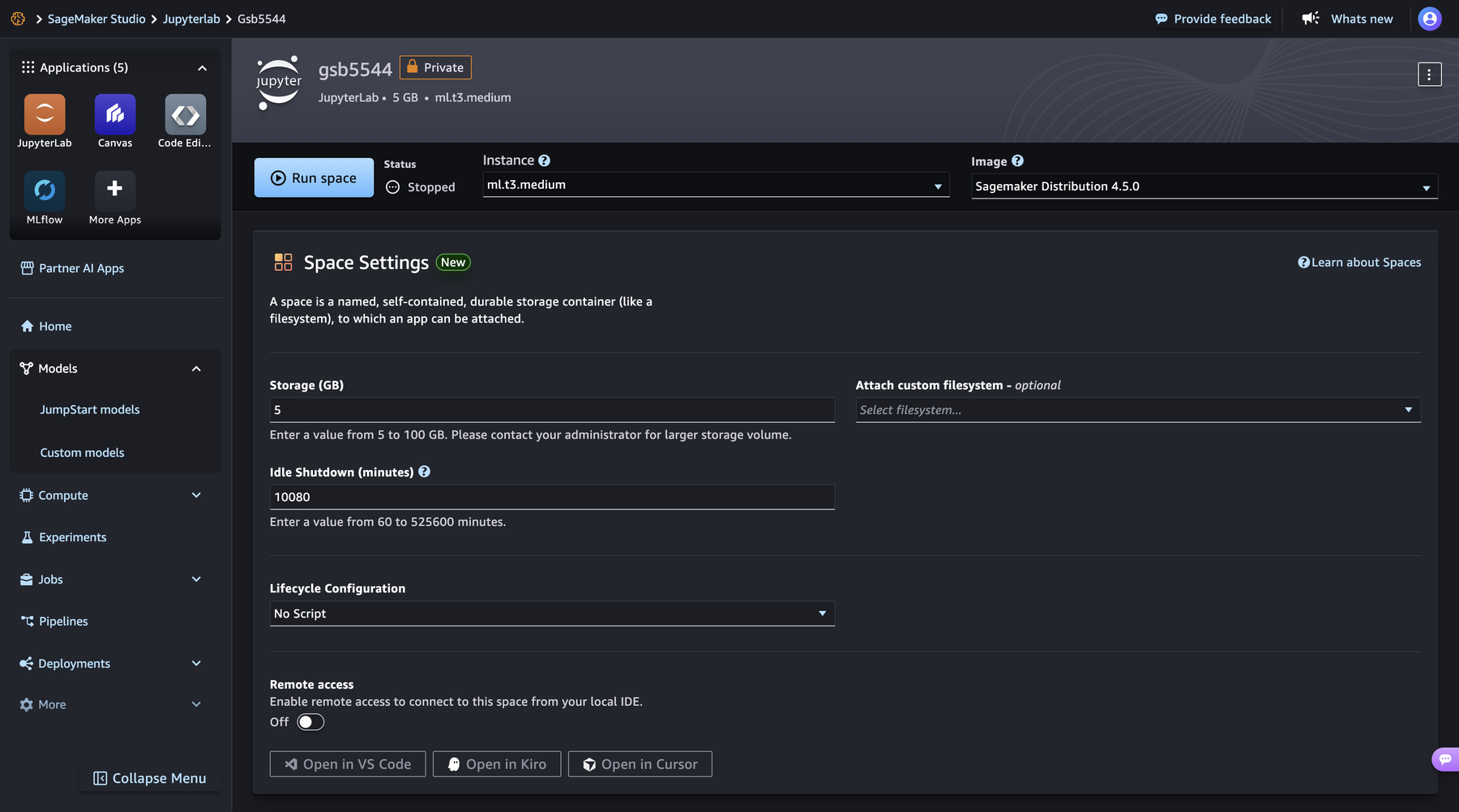The image size is (1459, 812).
Task: Click Open in Kiro button
Action: [x=497, y=764]
